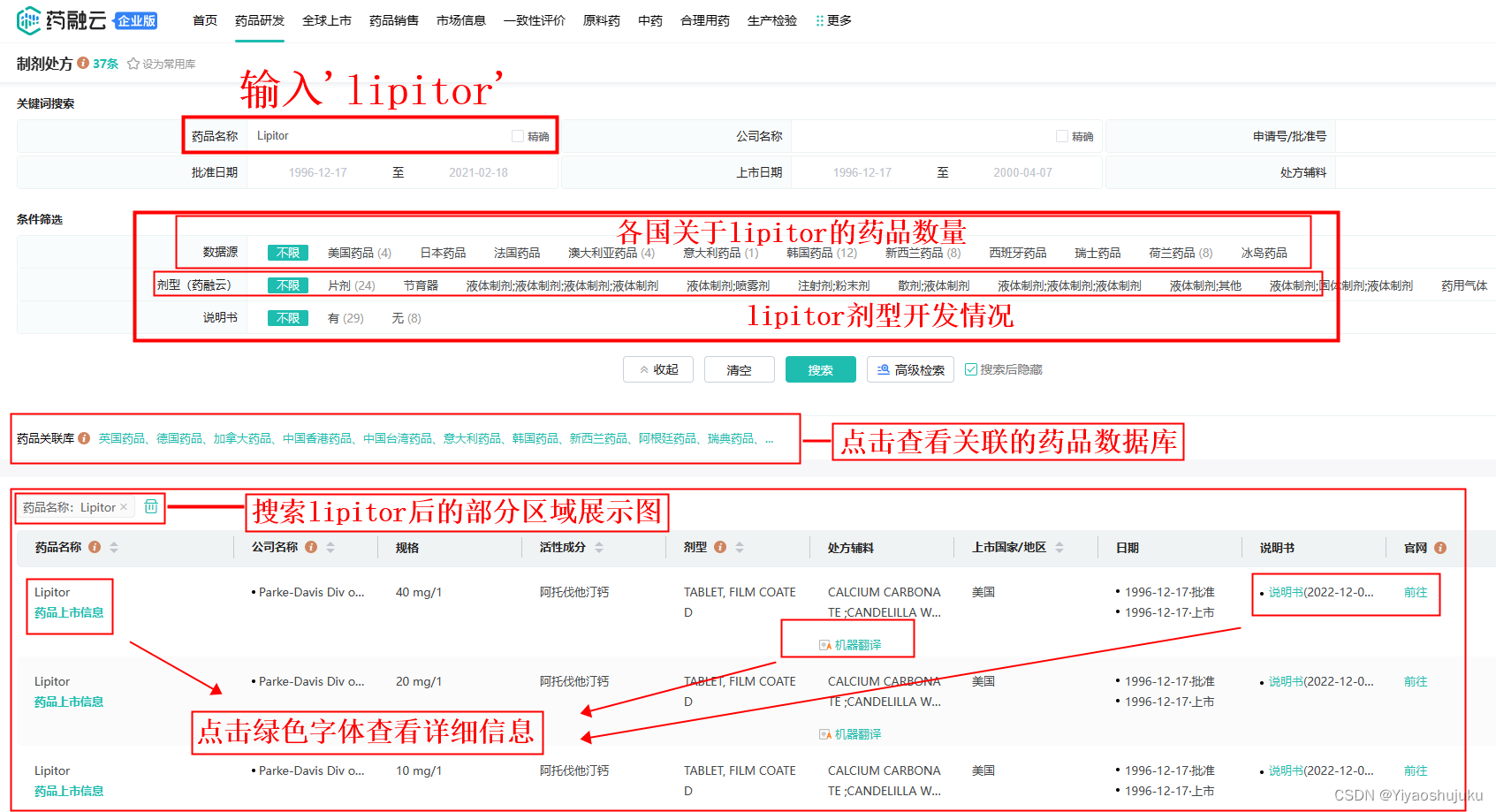Open 药品上市信息 link in 10 mg/1 row
Viewport: 1496px width, 812px height.
(x=69, y=791)
